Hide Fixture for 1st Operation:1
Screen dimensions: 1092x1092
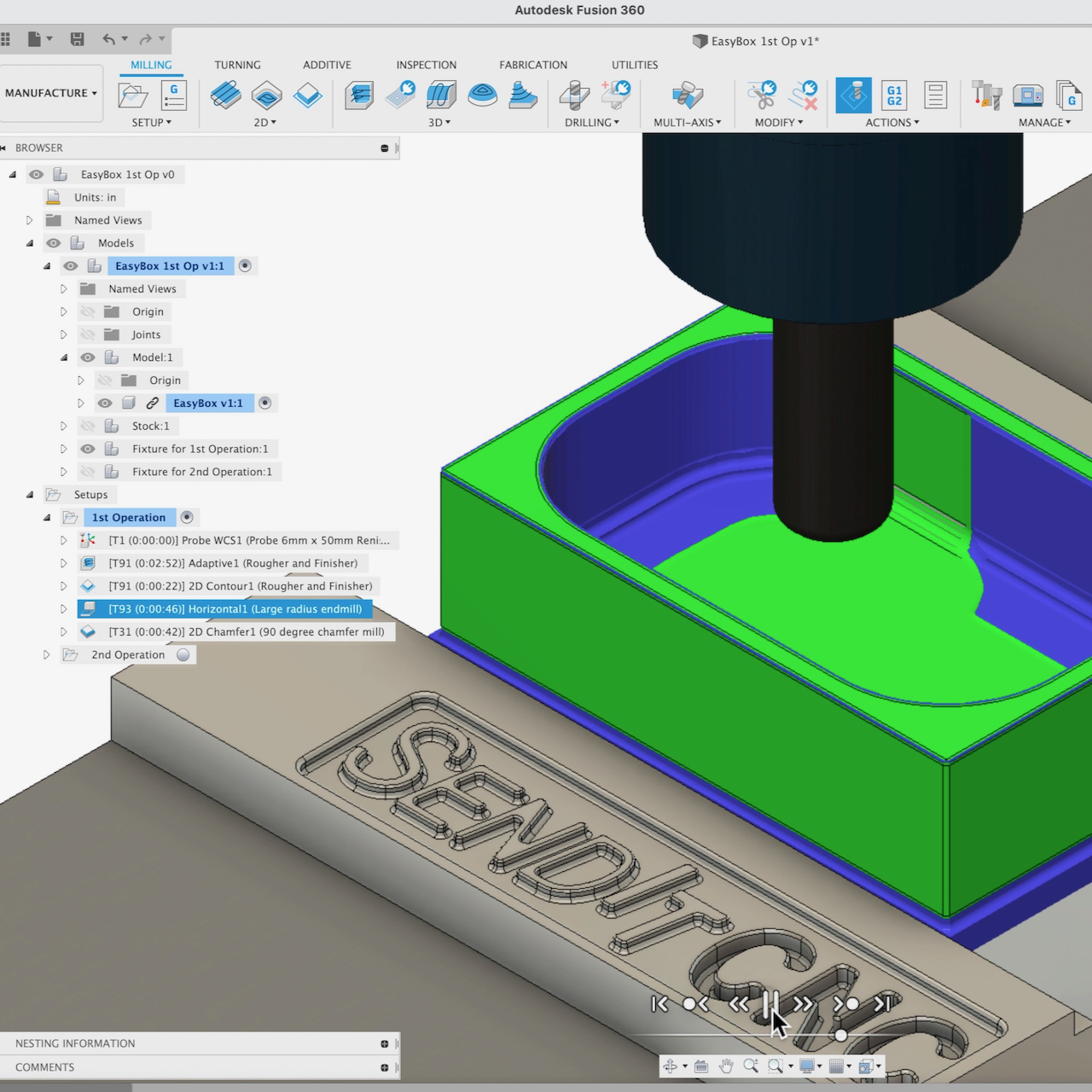[x=87, y=449]
